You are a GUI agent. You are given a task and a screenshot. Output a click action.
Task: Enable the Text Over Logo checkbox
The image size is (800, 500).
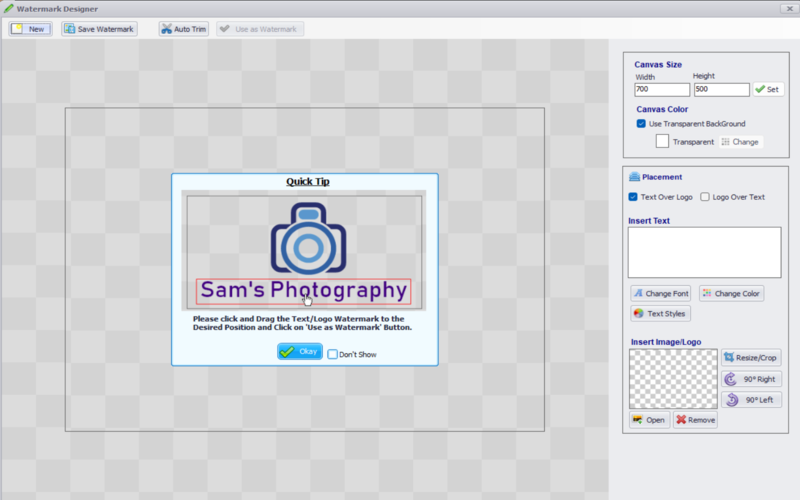633,197
